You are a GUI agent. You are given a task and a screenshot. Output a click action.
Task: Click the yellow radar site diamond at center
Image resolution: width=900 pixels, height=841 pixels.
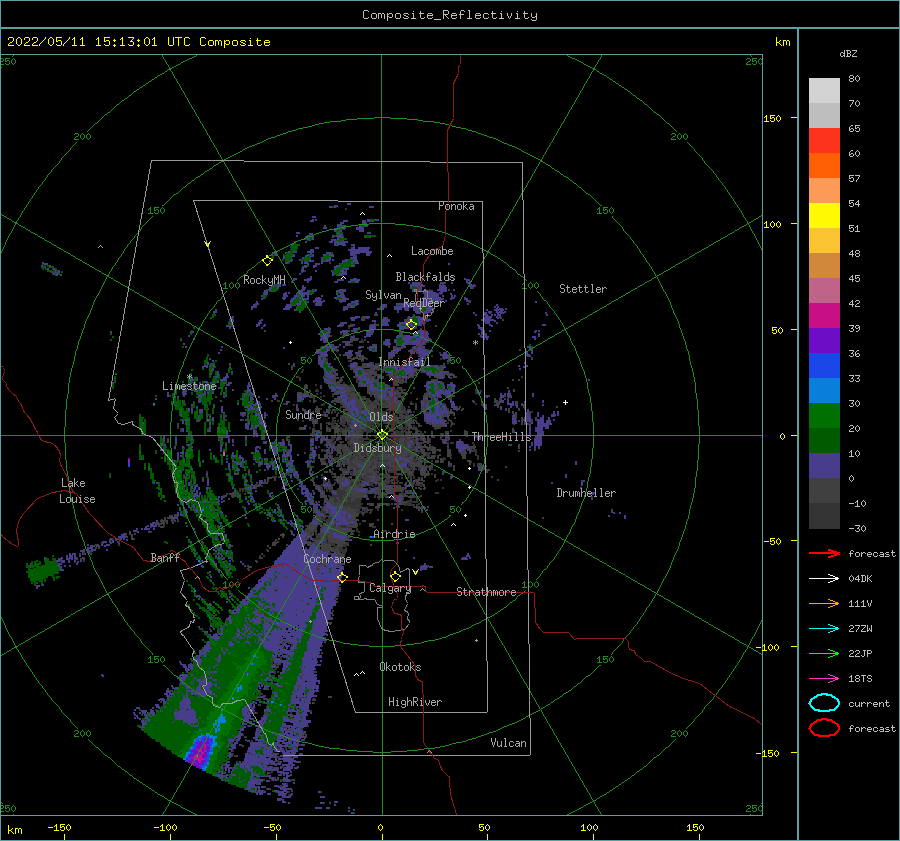[382, 435]
